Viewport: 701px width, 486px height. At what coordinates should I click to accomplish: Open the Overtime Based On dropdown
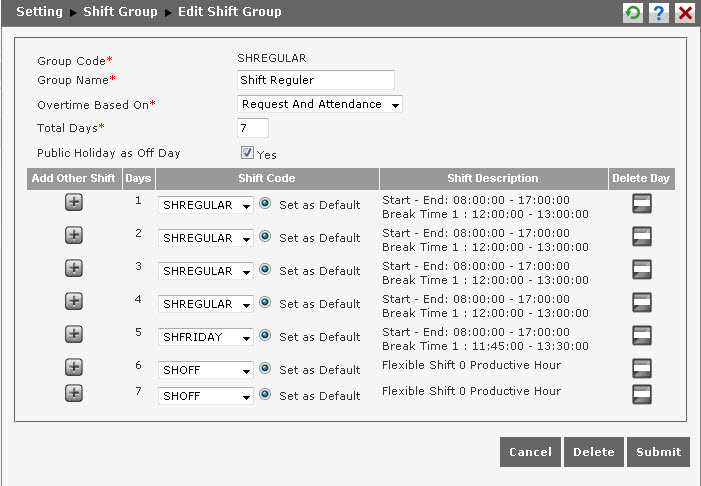320,104
